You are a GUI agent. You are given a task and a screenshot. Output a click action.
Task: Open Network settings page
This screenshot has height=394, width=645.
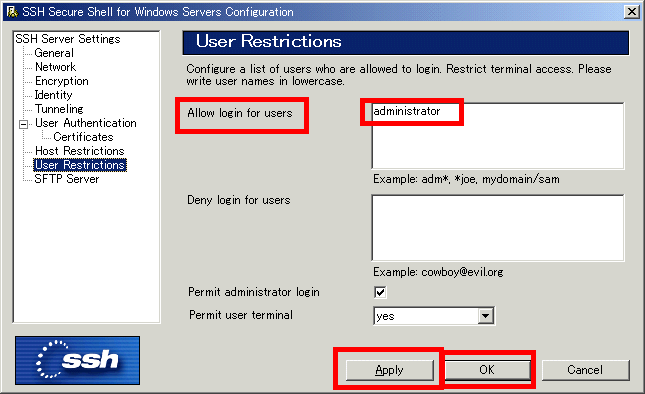pyautogui.click(x=56, y=67)
